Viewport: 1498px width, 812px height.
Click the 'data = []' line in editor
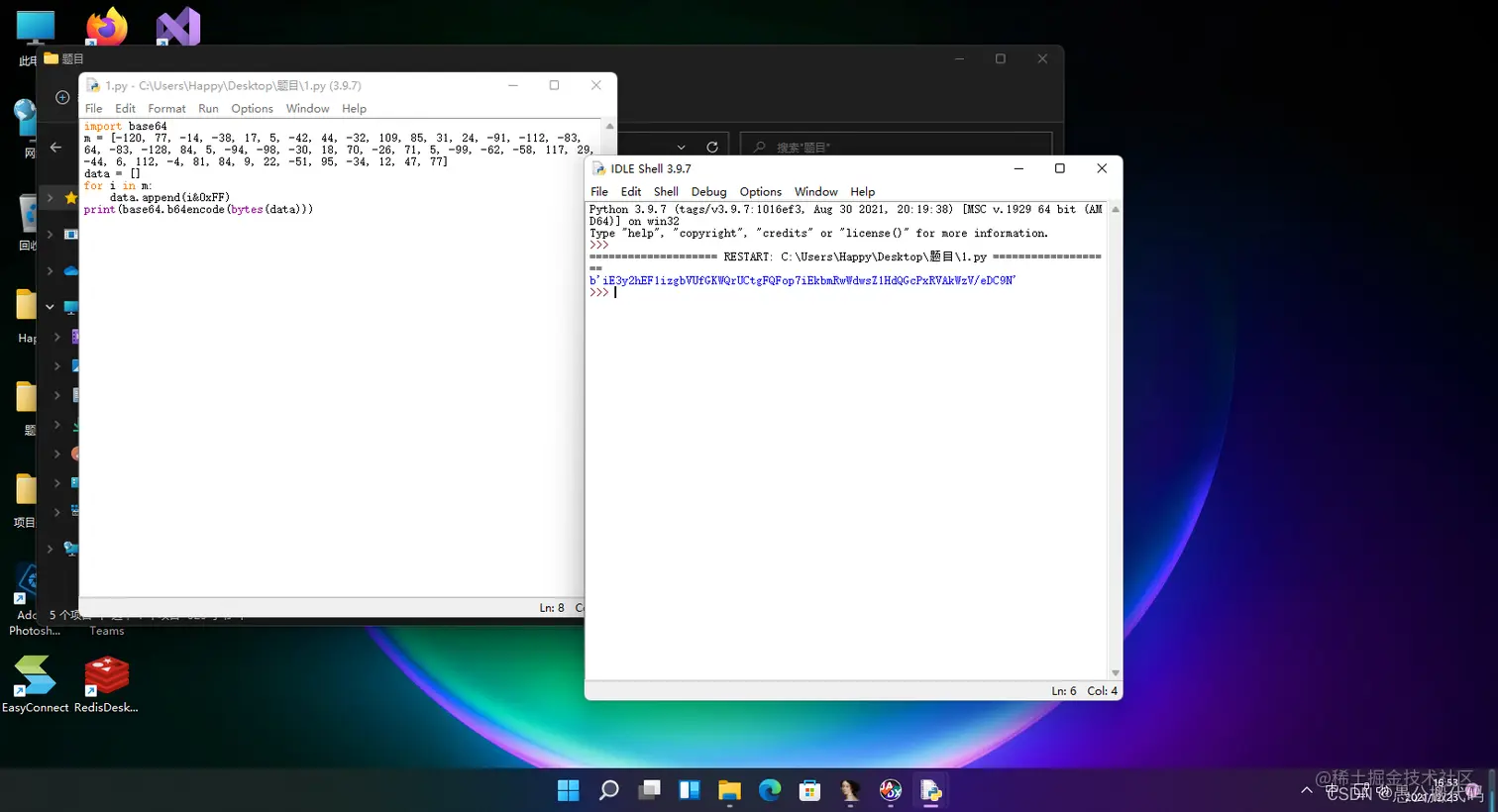click(x=112, y=173)
